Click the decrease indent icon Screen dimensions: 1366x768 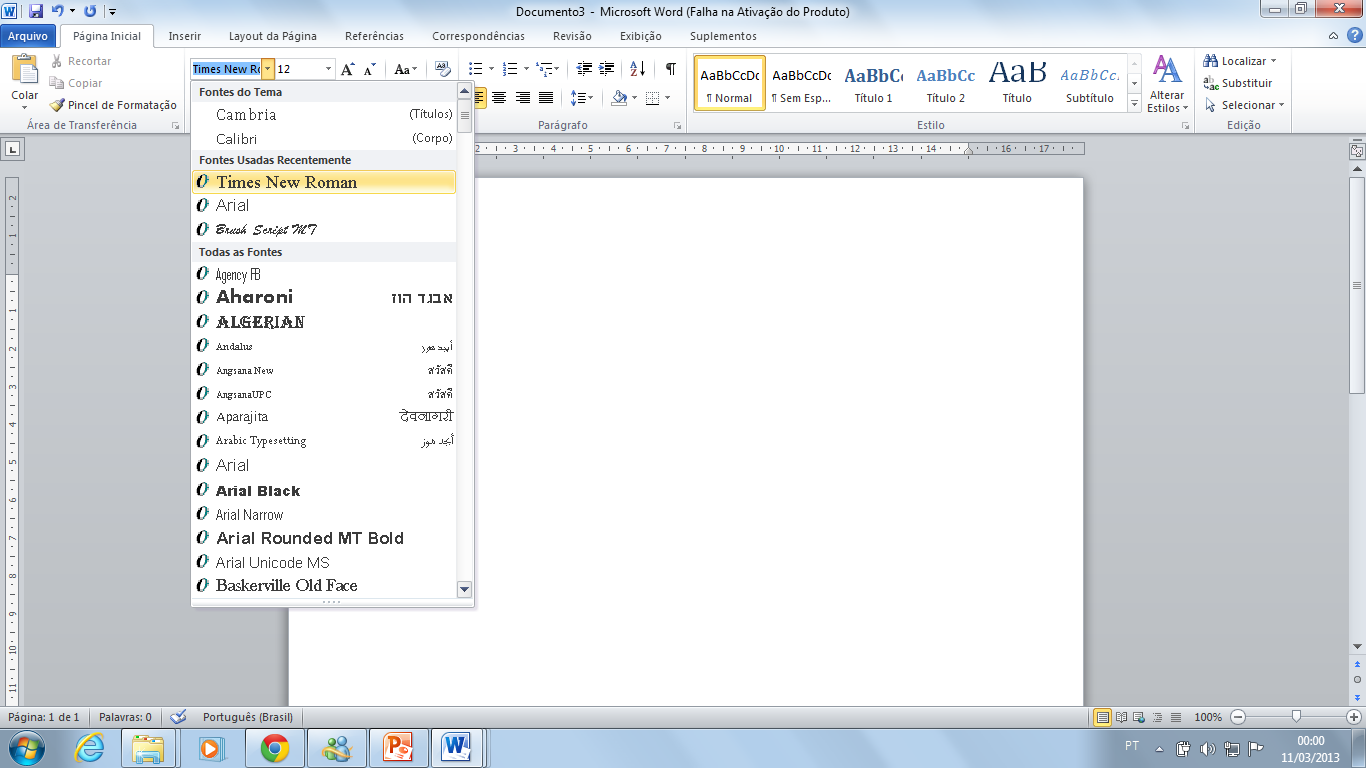pos(585,69)
